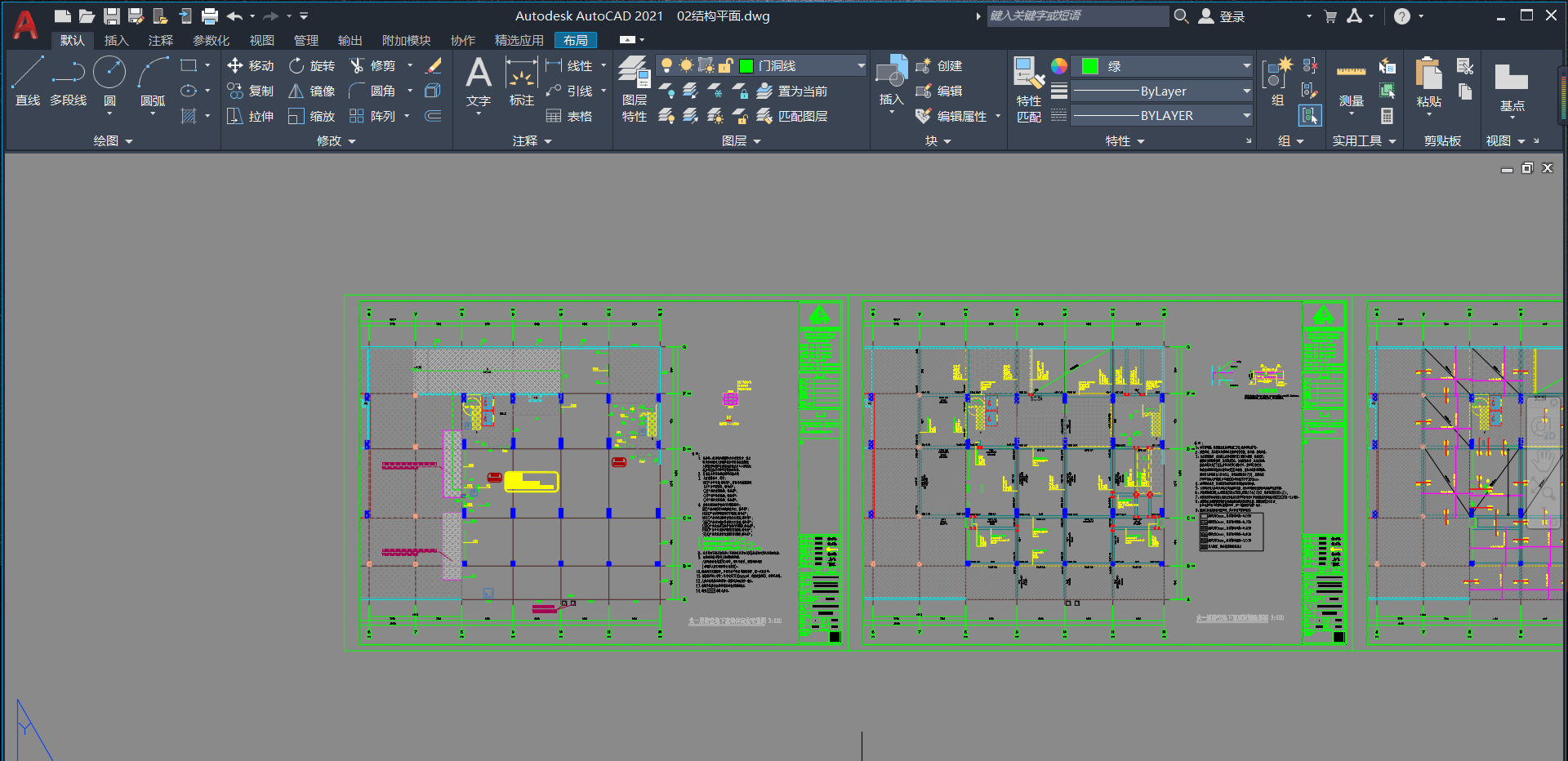
Task: Click the Save icon in quick access toolbar
Action: (x=112, y=16)
